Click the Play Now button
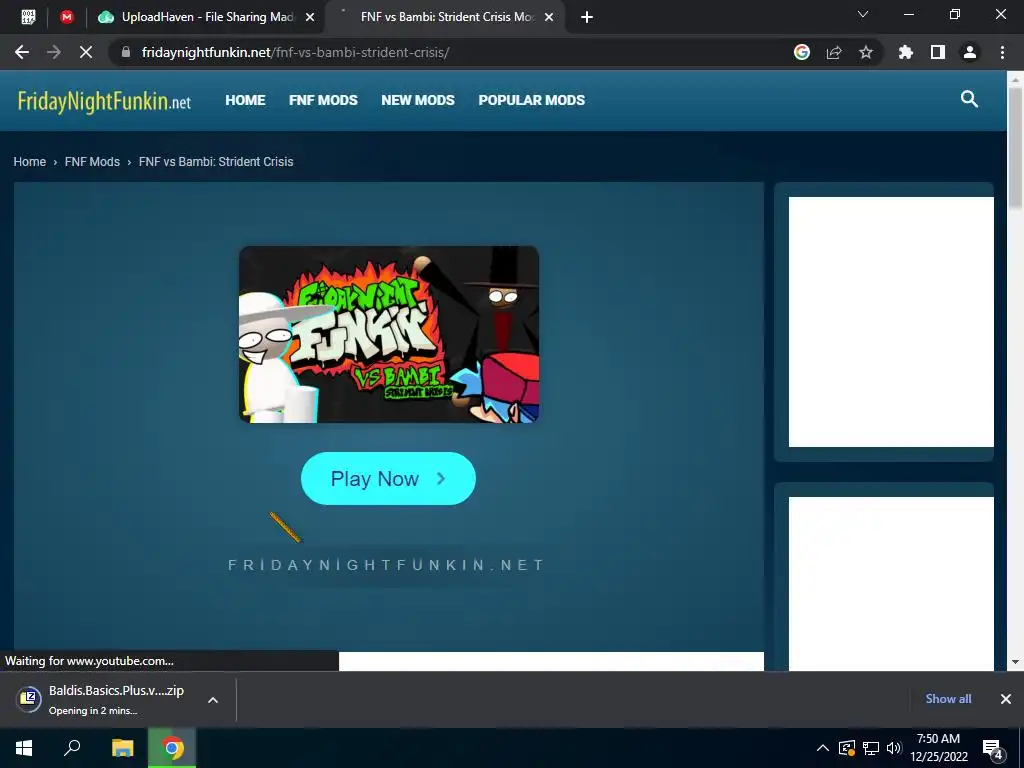 pyautogui.click(x=388, y=479)
